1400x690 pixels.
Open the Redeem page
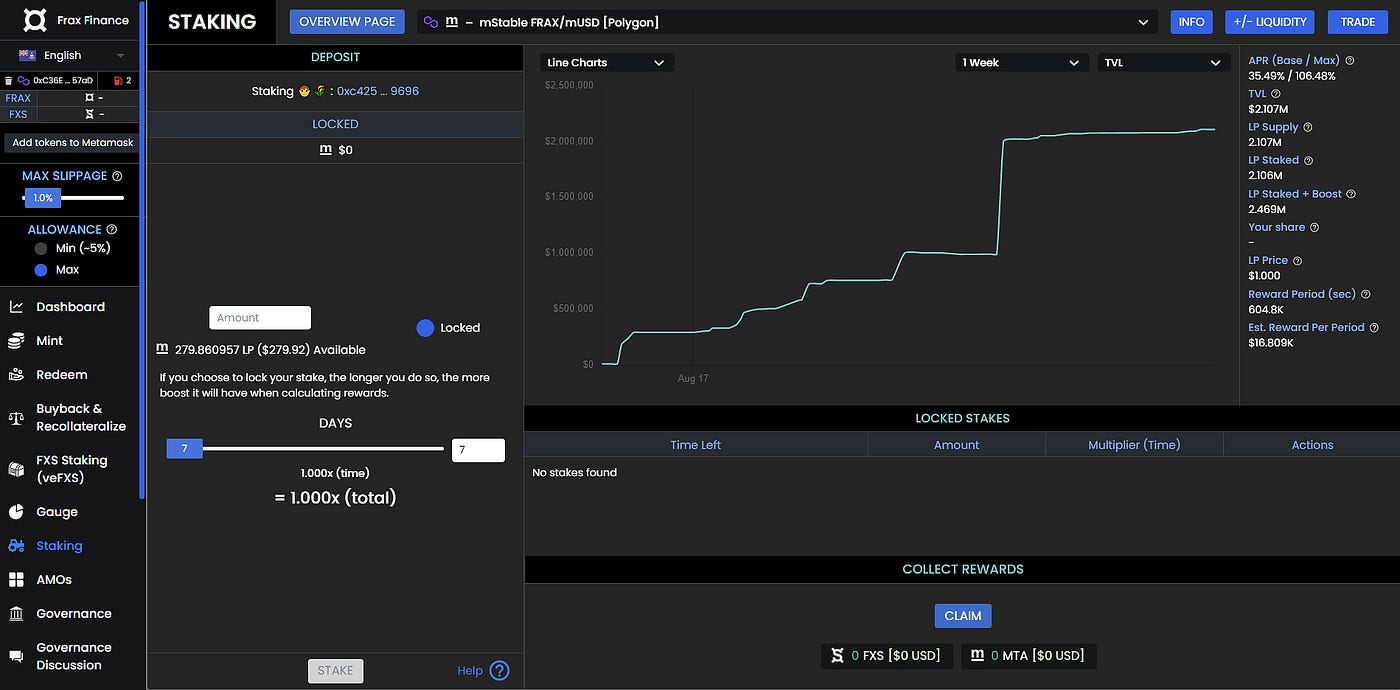[62, 375]
